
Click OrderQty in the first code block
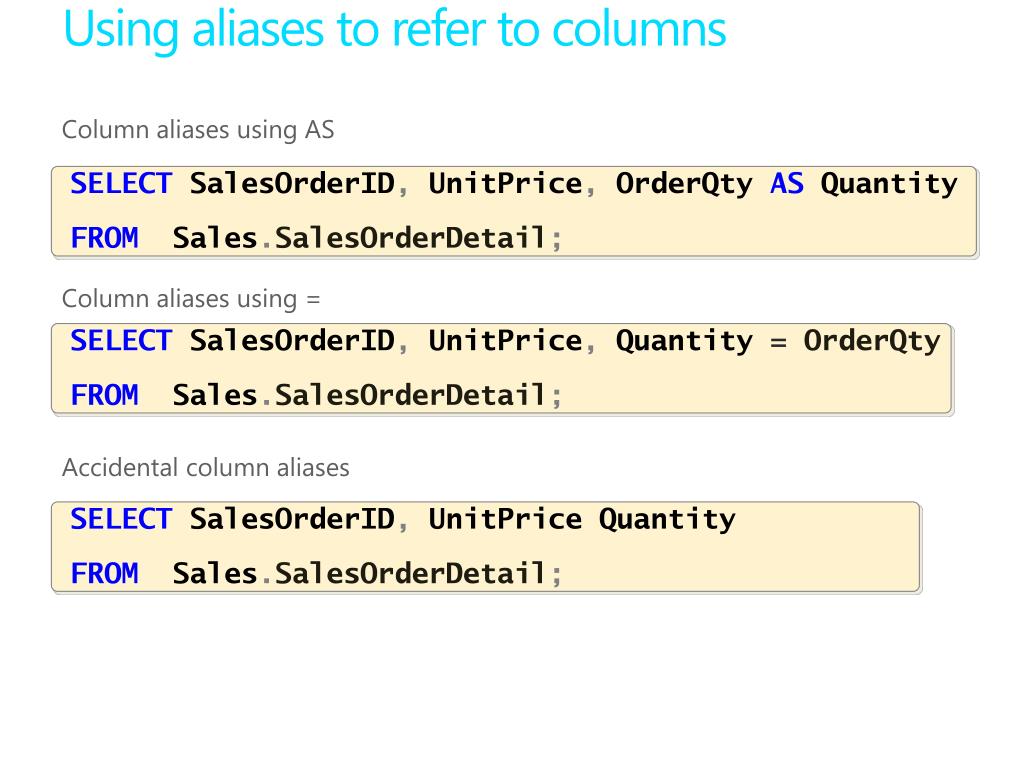point(684,184)
